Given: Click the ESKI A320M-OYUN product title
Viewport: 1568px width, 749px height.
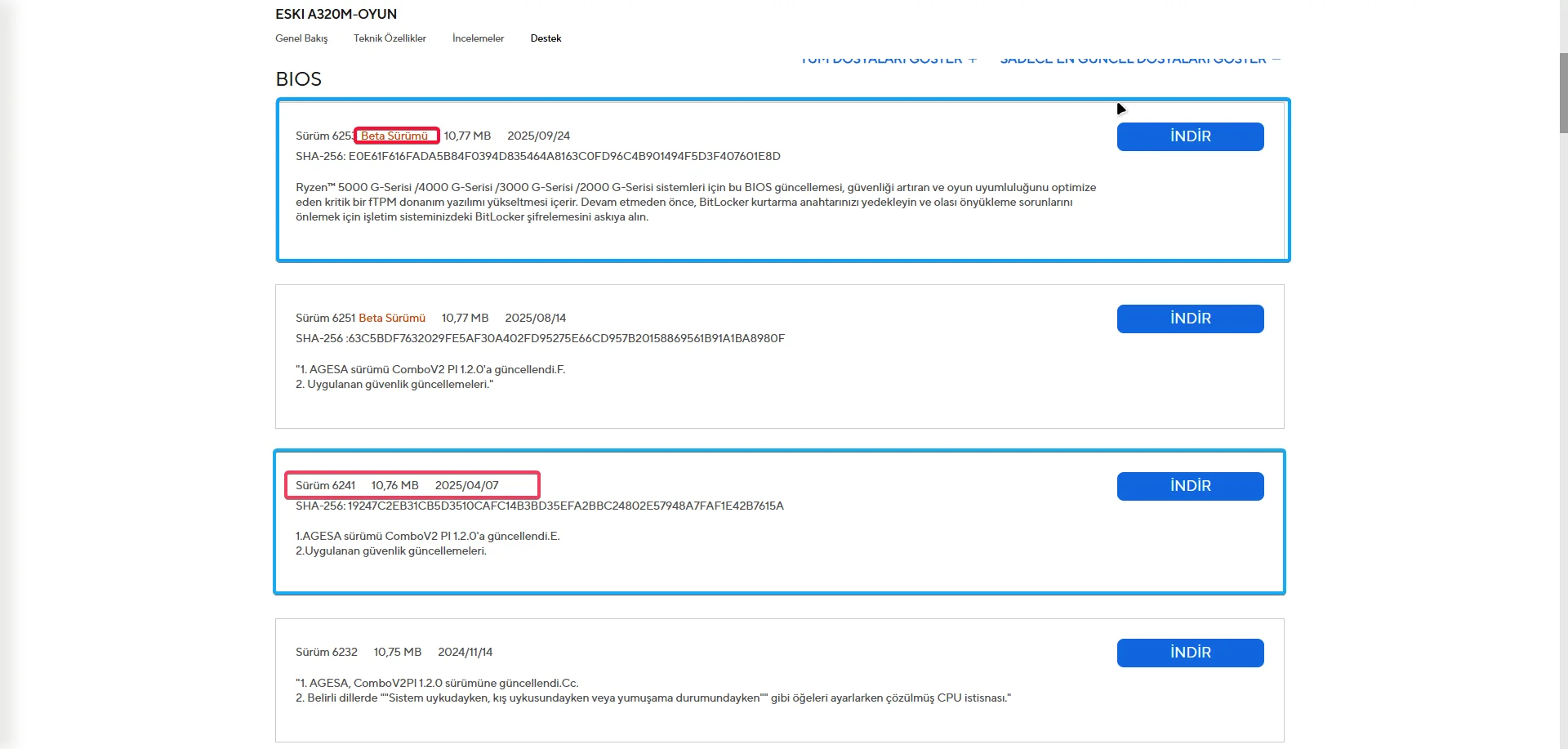Looking at the screenshot, I should [336, 14].
